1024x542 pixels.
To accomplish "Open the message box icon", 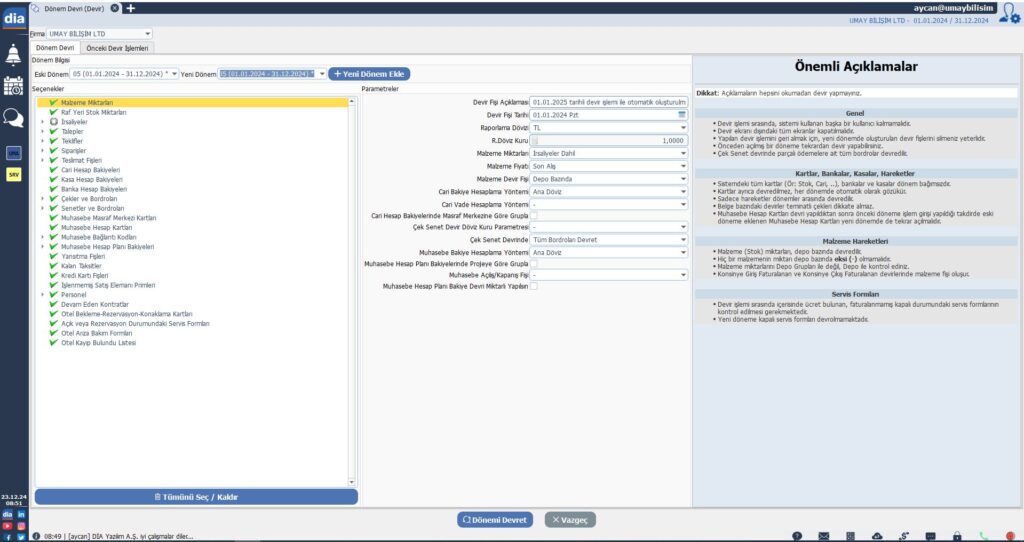I will coord(931,536).
